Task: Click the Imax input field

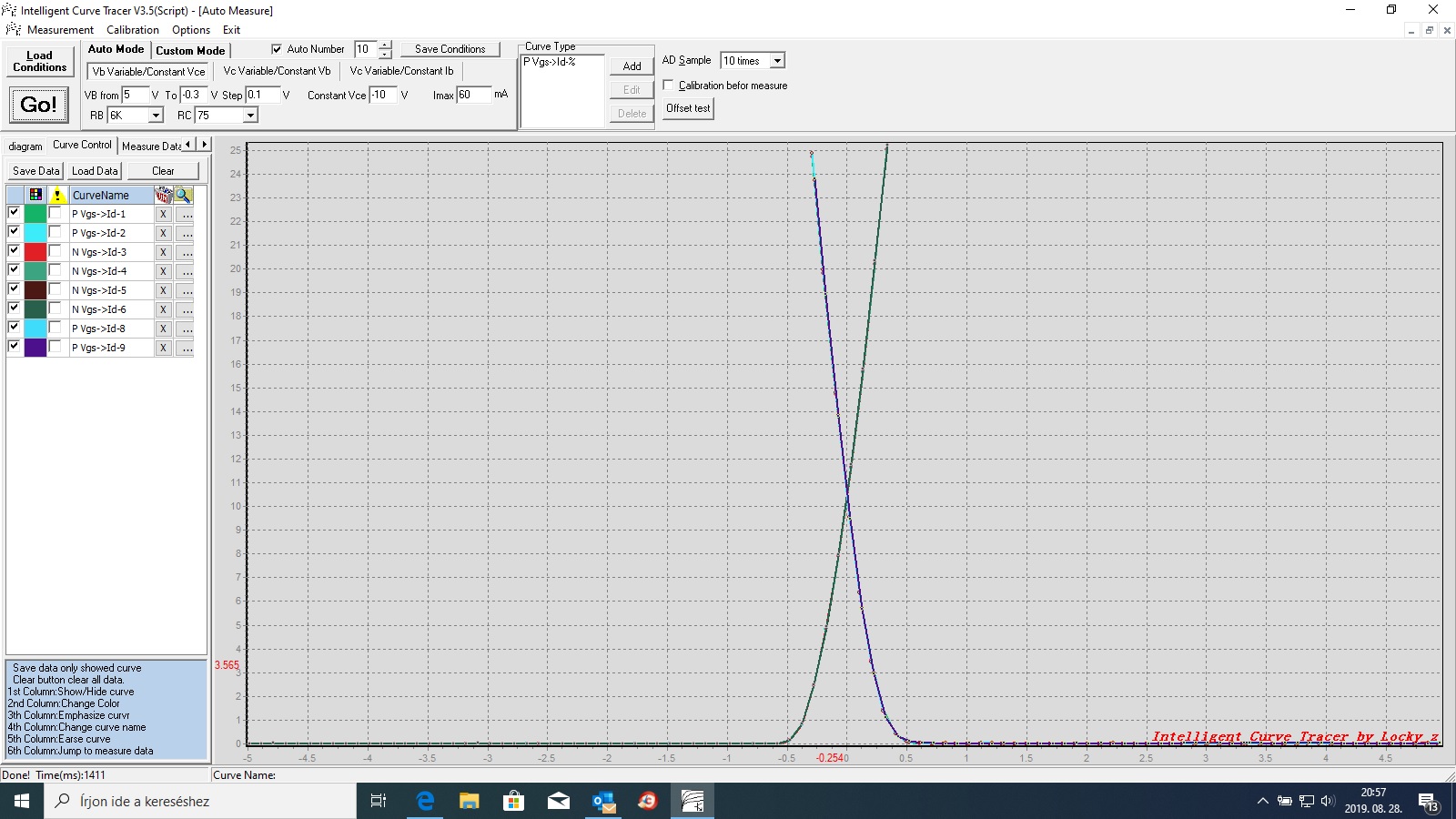Action: (473, 95)
